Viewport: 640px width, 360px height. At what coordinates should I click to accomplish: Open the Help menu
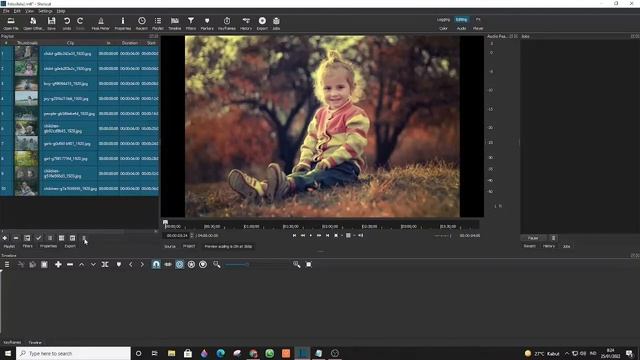coord(61,11)
